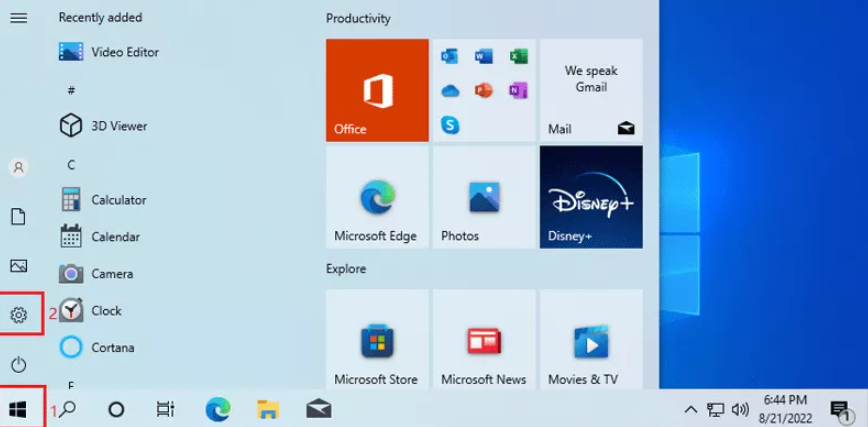
Task: Click the Explore group heading
Action: (x=346, y=269)
